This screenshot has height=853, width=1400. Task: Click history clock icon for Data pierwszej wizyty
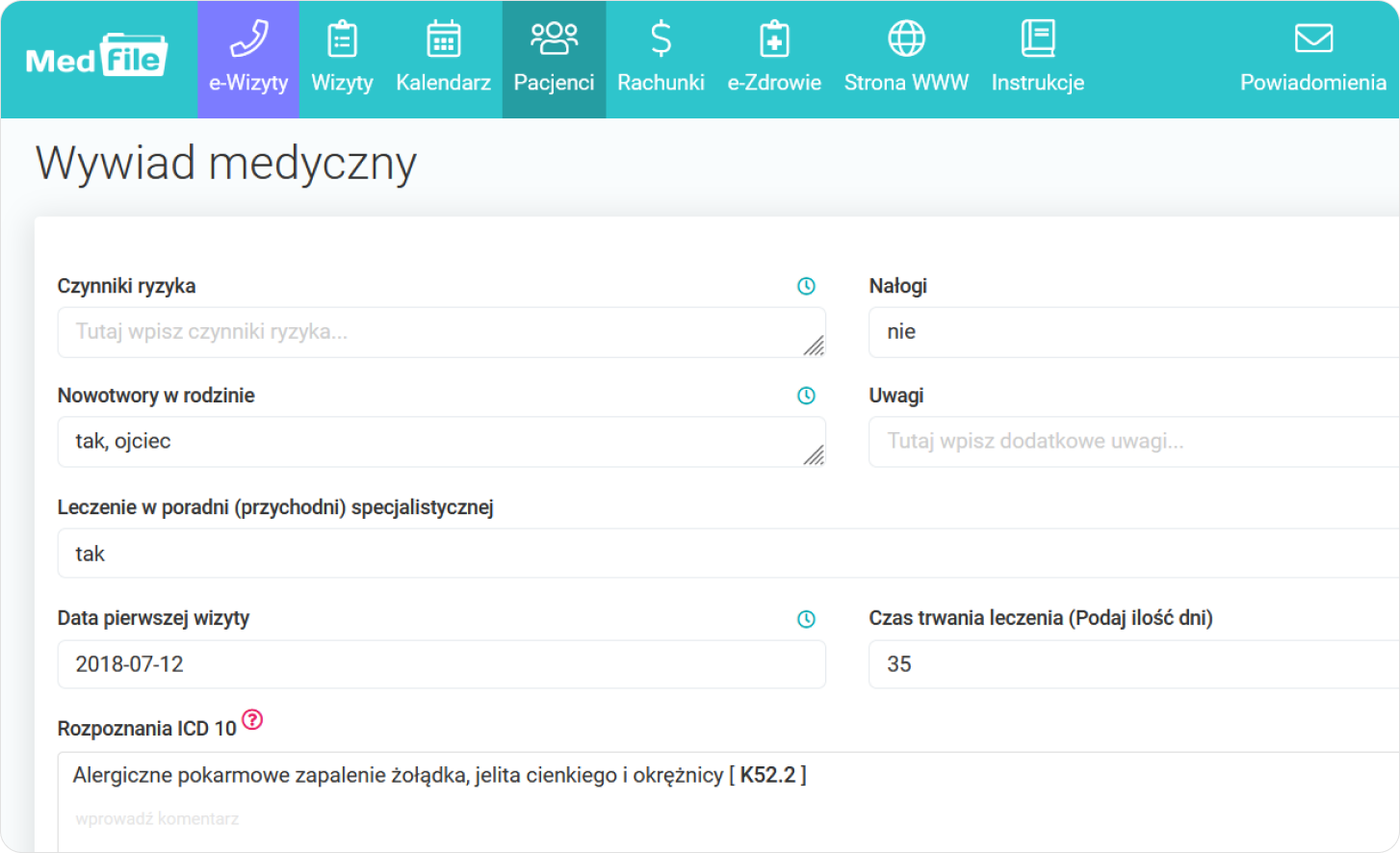click(807, 619)
